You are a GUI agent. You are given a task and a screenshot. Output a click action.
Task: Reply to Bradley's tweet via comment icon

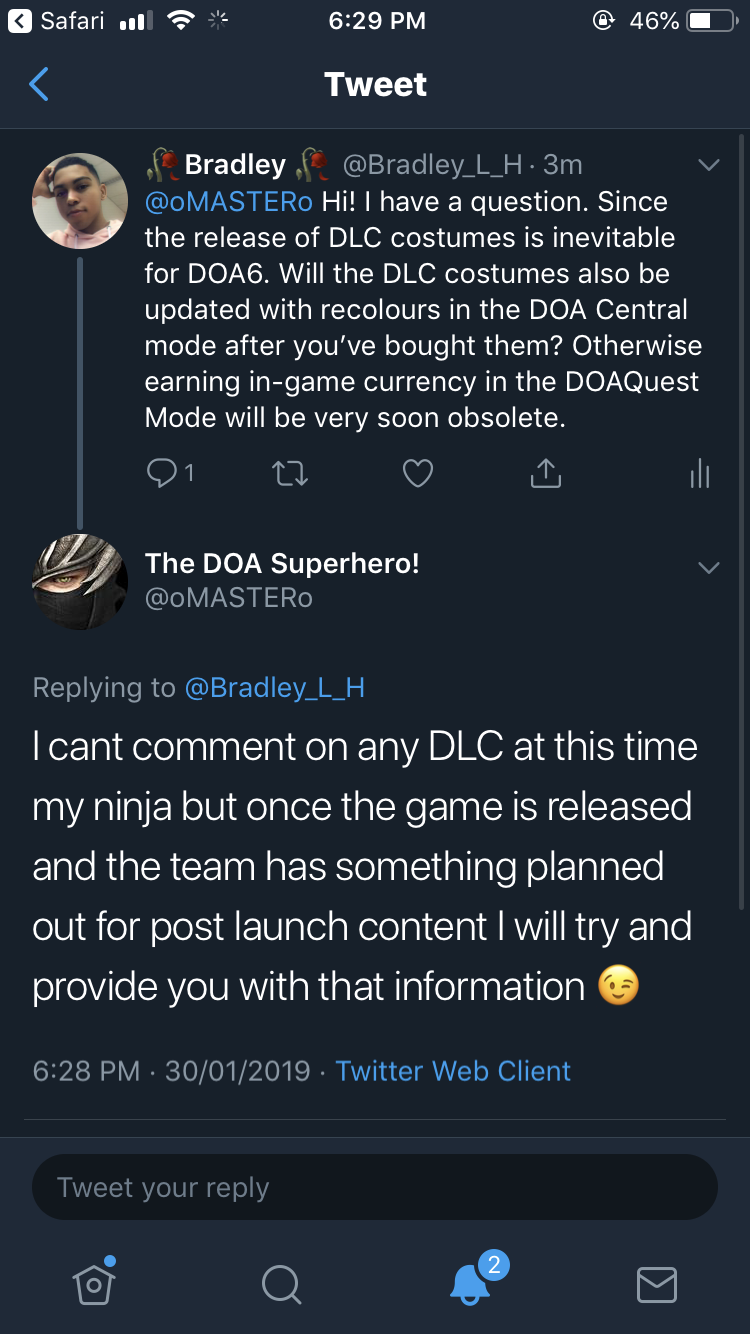[x=161, y=473]
